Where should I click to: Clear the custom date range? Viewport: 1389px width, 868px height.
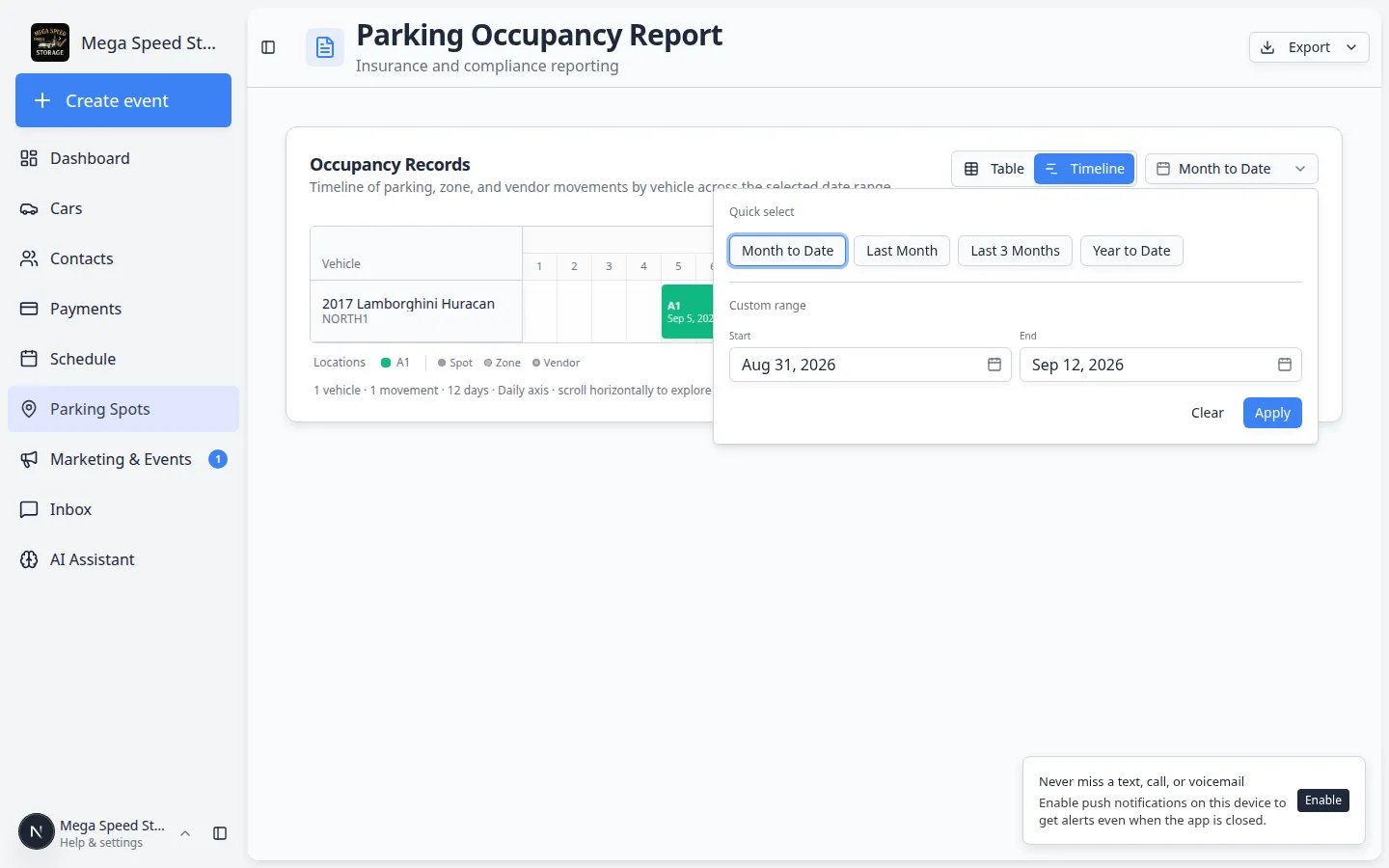(1207, 413)
